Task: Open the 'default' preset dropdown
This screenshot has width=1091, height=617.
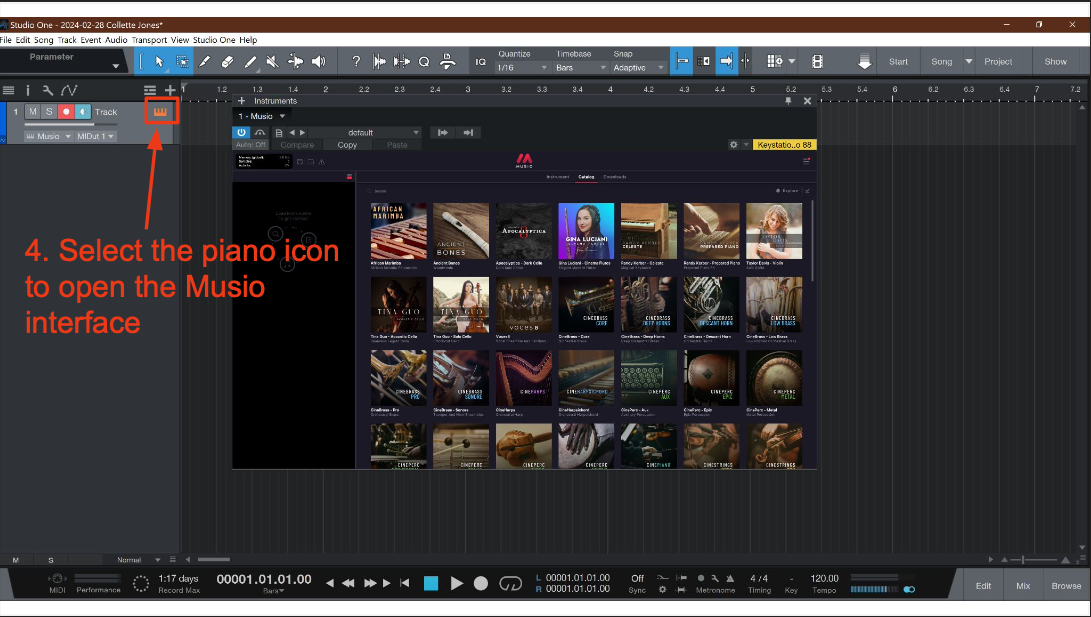Action: point(365,132)
